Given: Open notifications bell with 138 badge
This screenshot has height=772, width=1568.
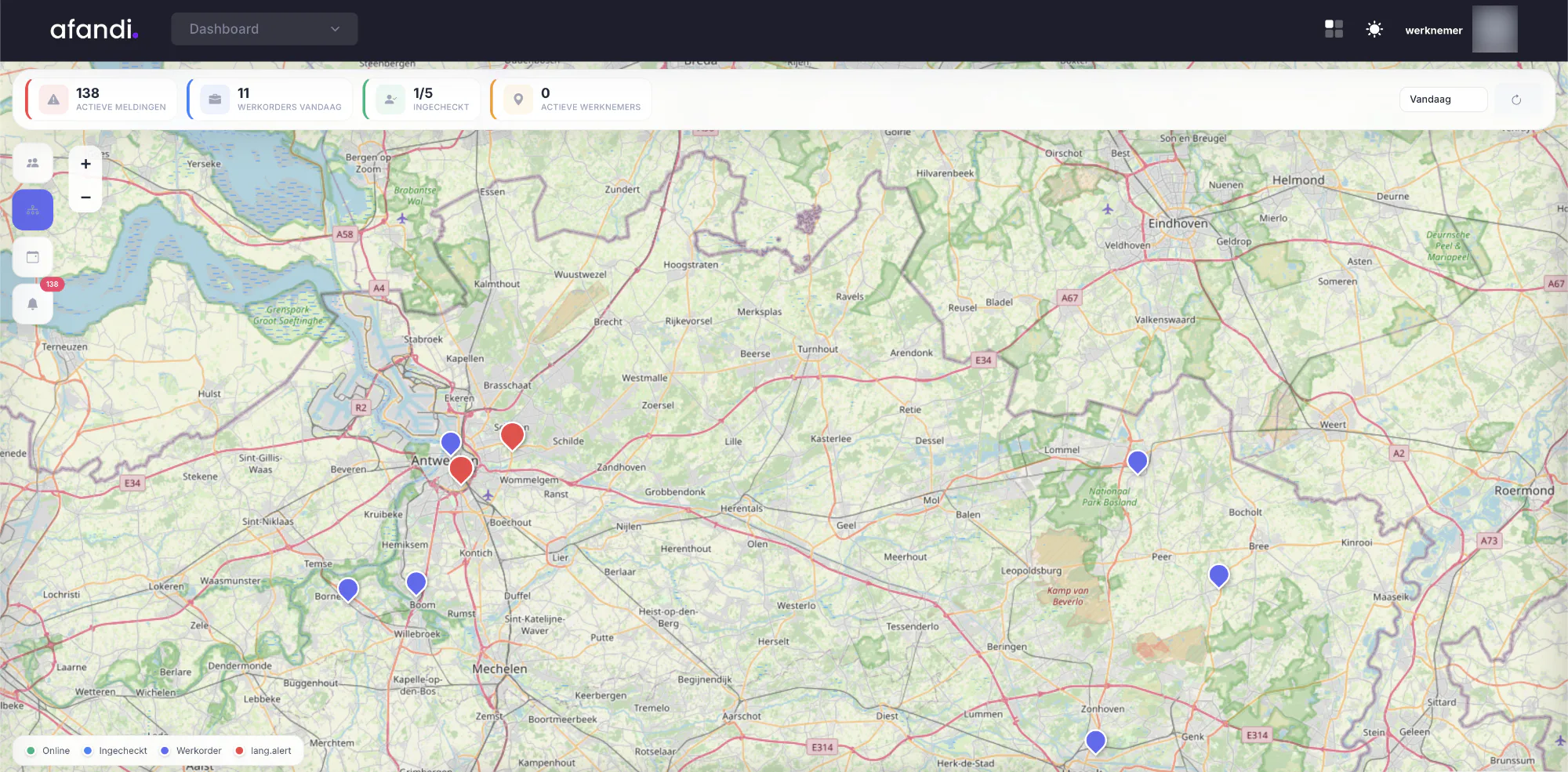Looking at the screenshot, I should point(33,303).
